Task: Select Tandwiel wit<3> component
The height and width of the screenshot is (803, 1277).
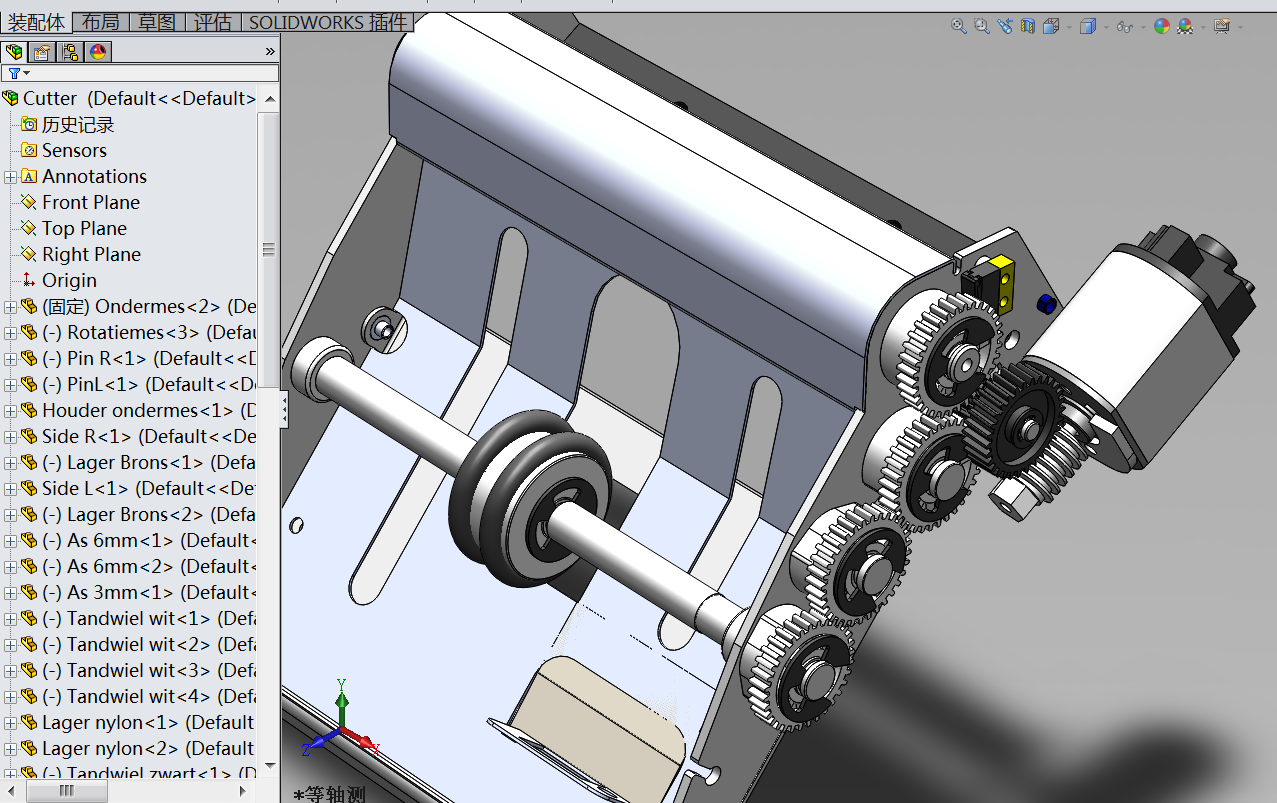Action: tap(149, 670)
